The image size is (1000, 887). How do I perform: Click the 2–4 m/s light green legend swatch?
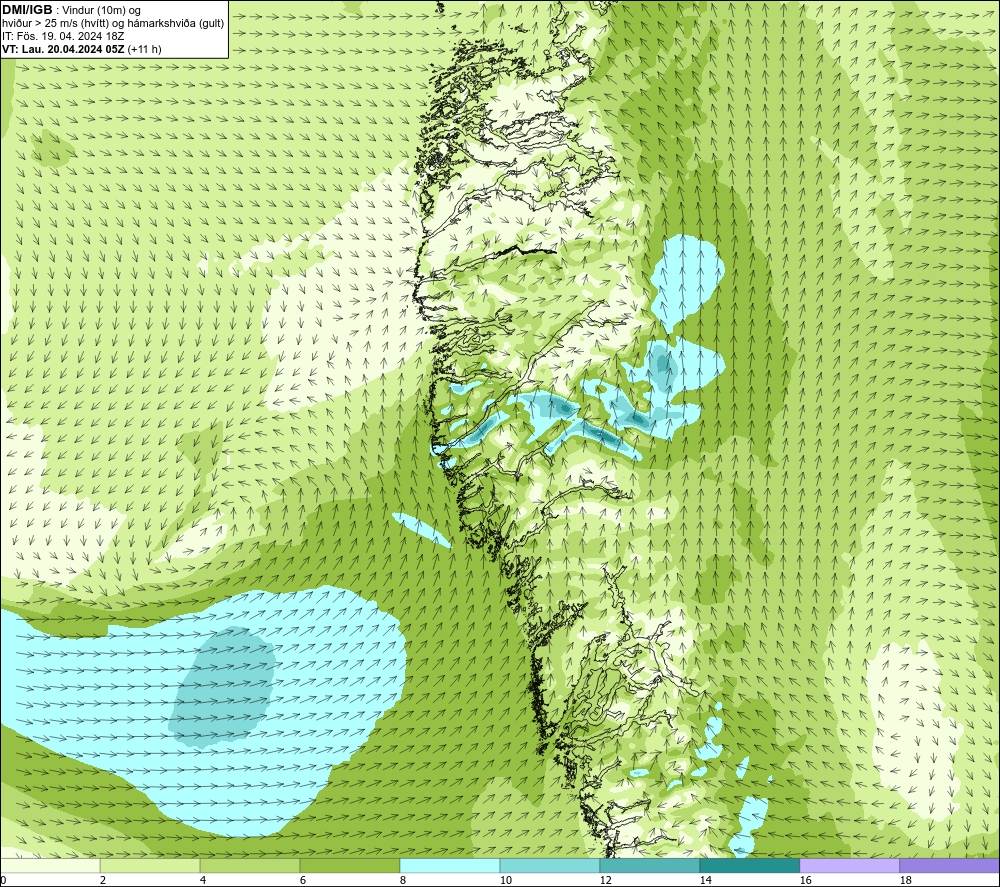(x=150, y=865)
